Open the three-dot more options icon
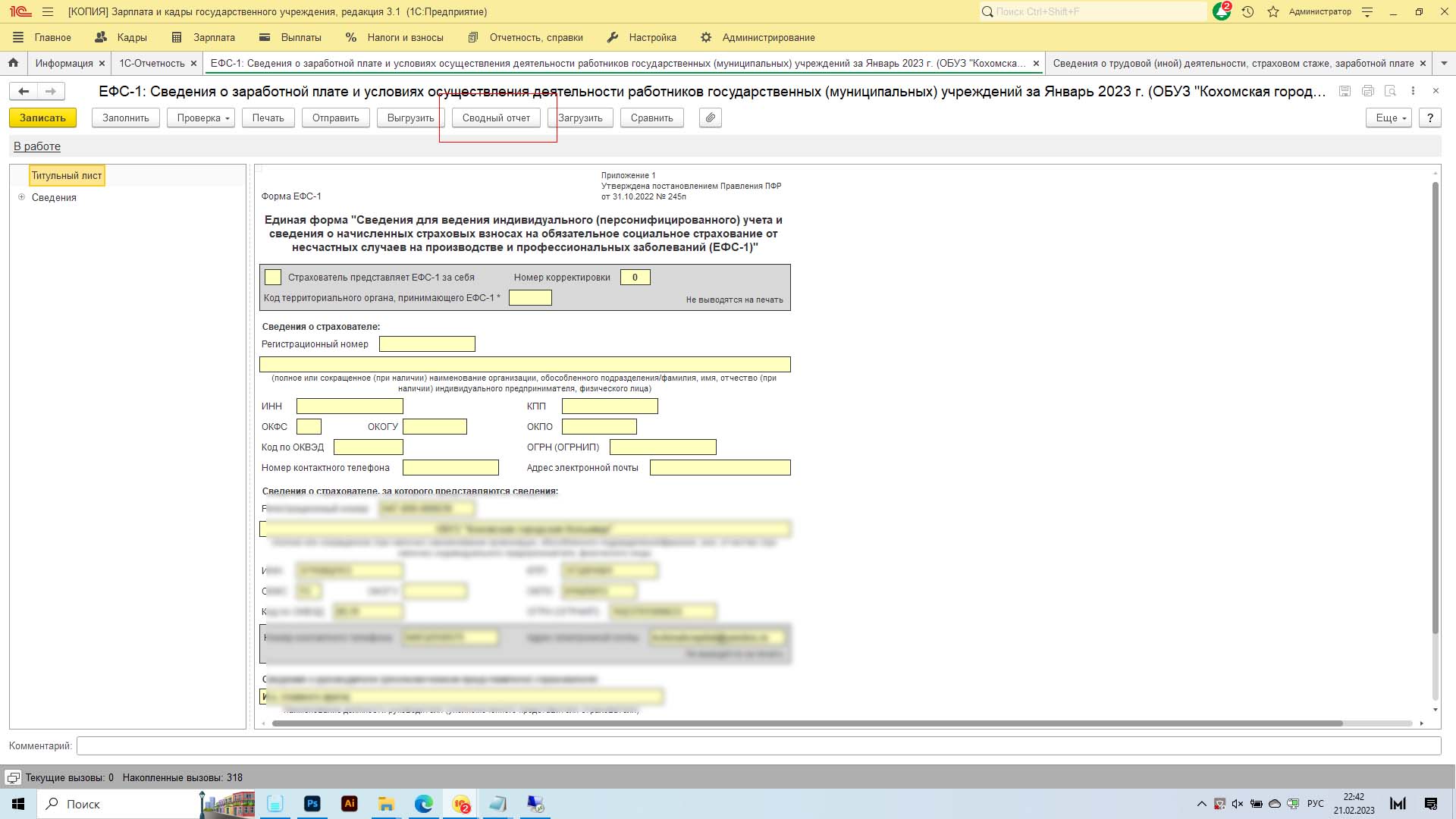Image resolution: width=1456 pixels, height=819 pixels. [1413, 91]
